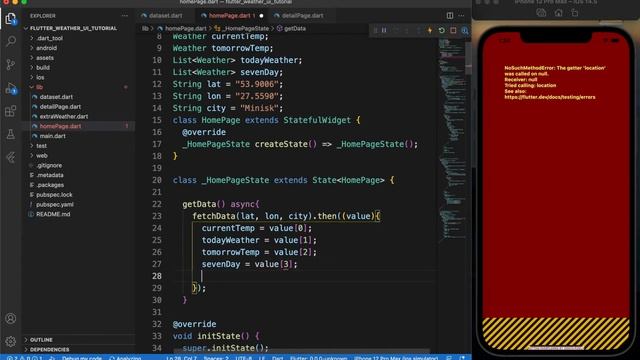The image size is (640, 360).
Task: Open the Search view in activity bar
Action: pos(11,41)
